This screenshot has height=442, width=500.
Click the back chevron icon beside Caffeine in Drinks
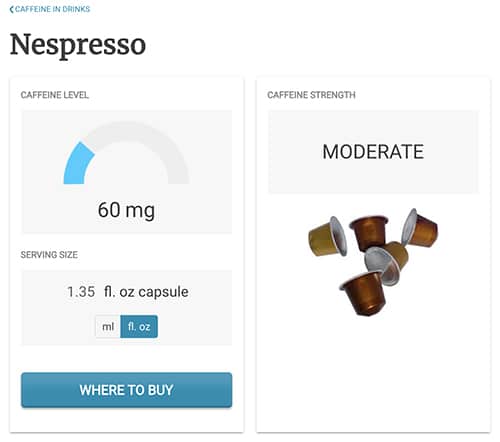click(x=12, y=9)
